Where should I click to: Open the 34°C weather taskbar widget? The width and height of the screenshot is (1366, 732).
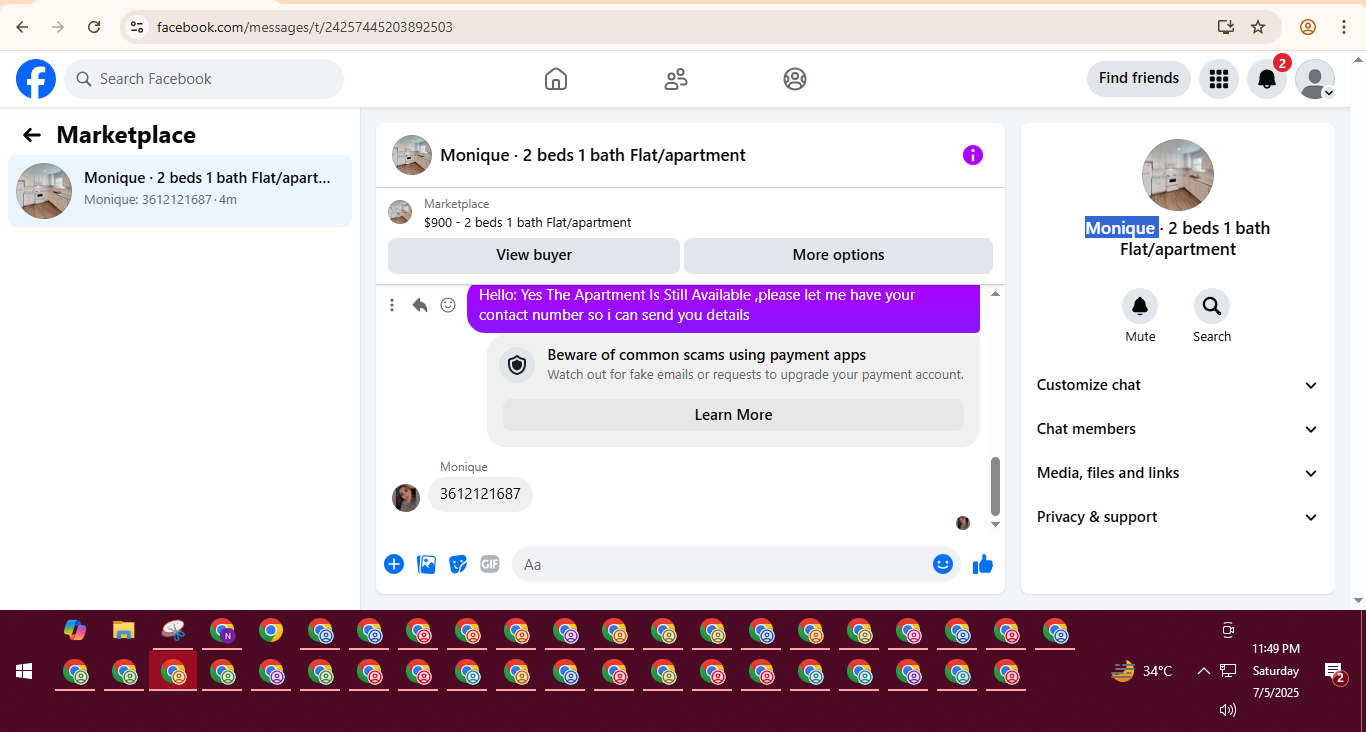point(1142,671)
